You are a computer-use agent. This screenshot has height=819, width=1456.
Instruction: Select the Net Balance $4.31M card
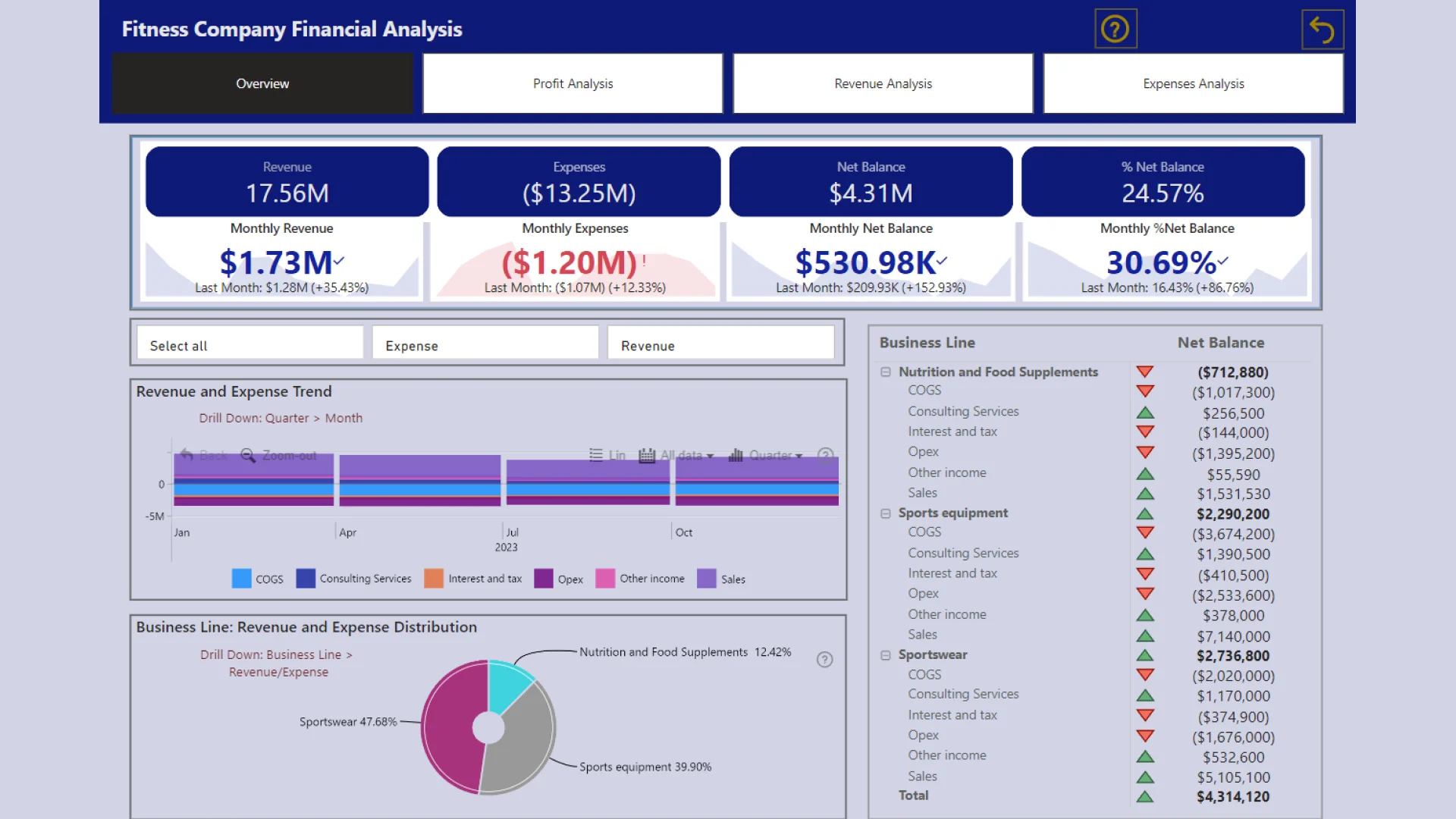871,182
